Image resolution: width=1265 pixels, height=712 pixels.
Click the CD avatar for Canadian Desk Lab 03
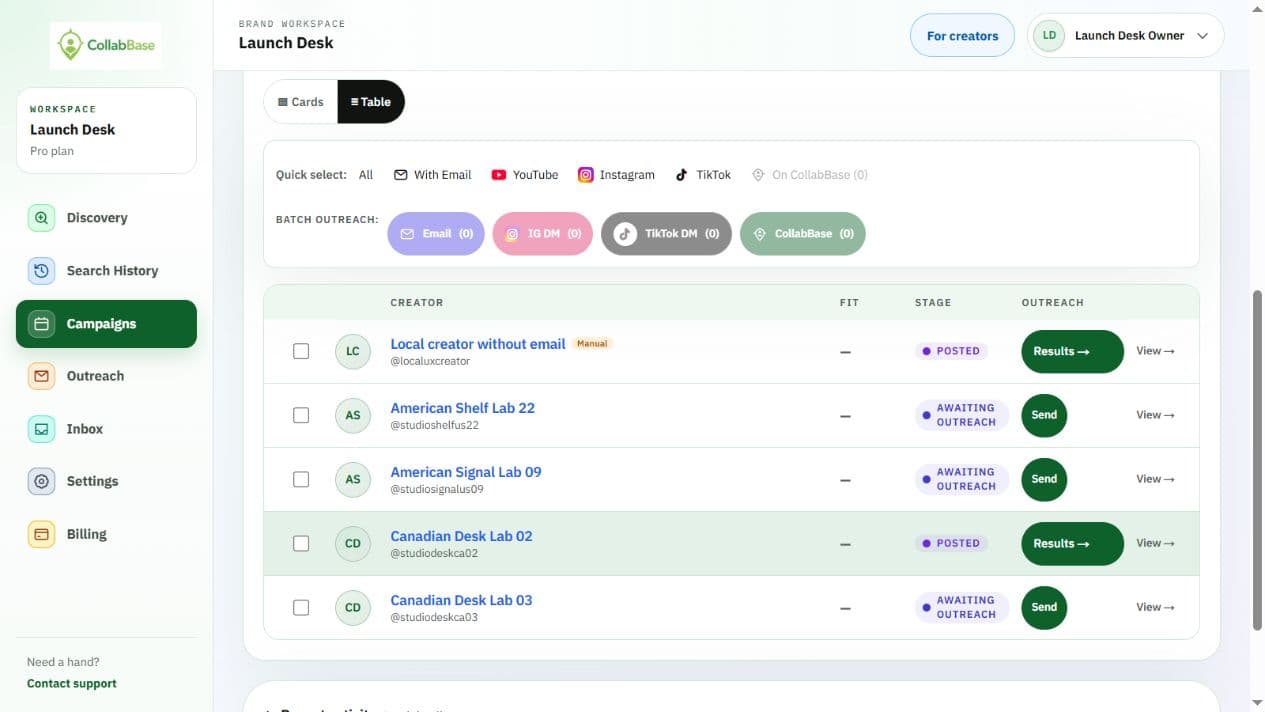[x=353, y=607]
